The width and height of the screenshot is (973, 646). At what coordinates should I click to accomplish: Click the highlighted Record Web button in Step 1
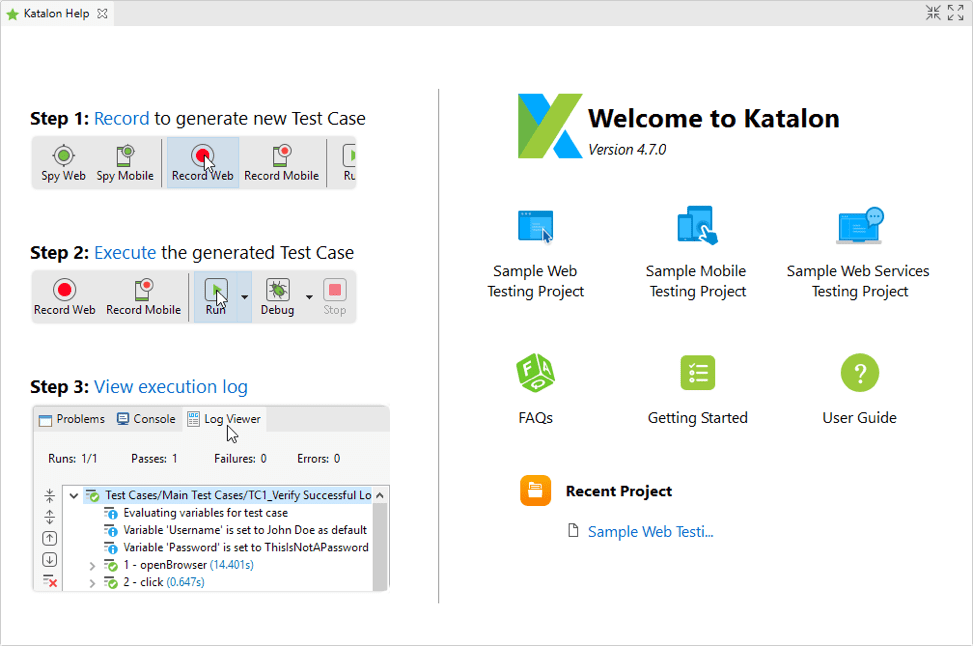(203, 163)
